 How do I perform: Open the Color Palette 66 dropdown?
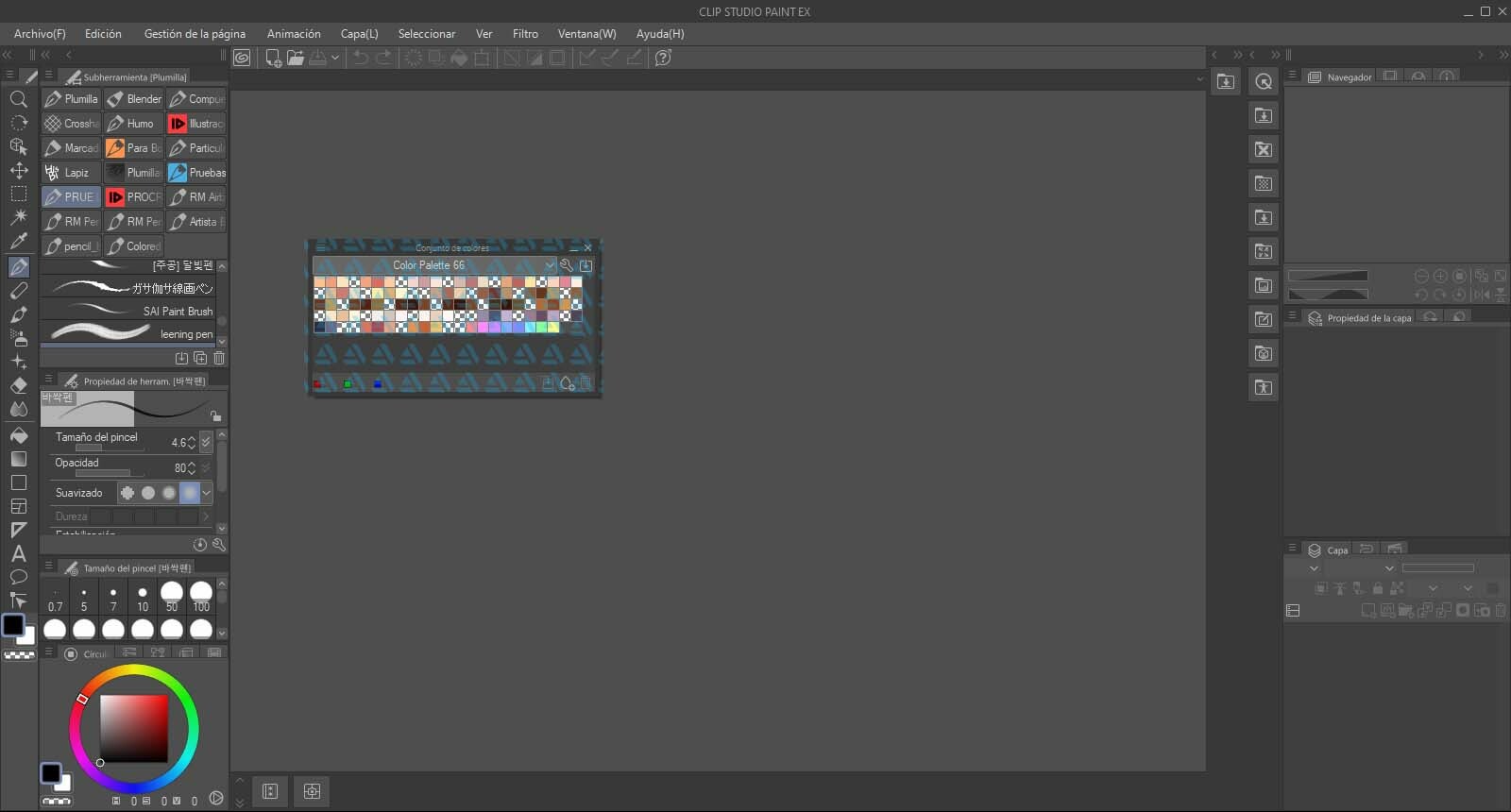[434, 265]
